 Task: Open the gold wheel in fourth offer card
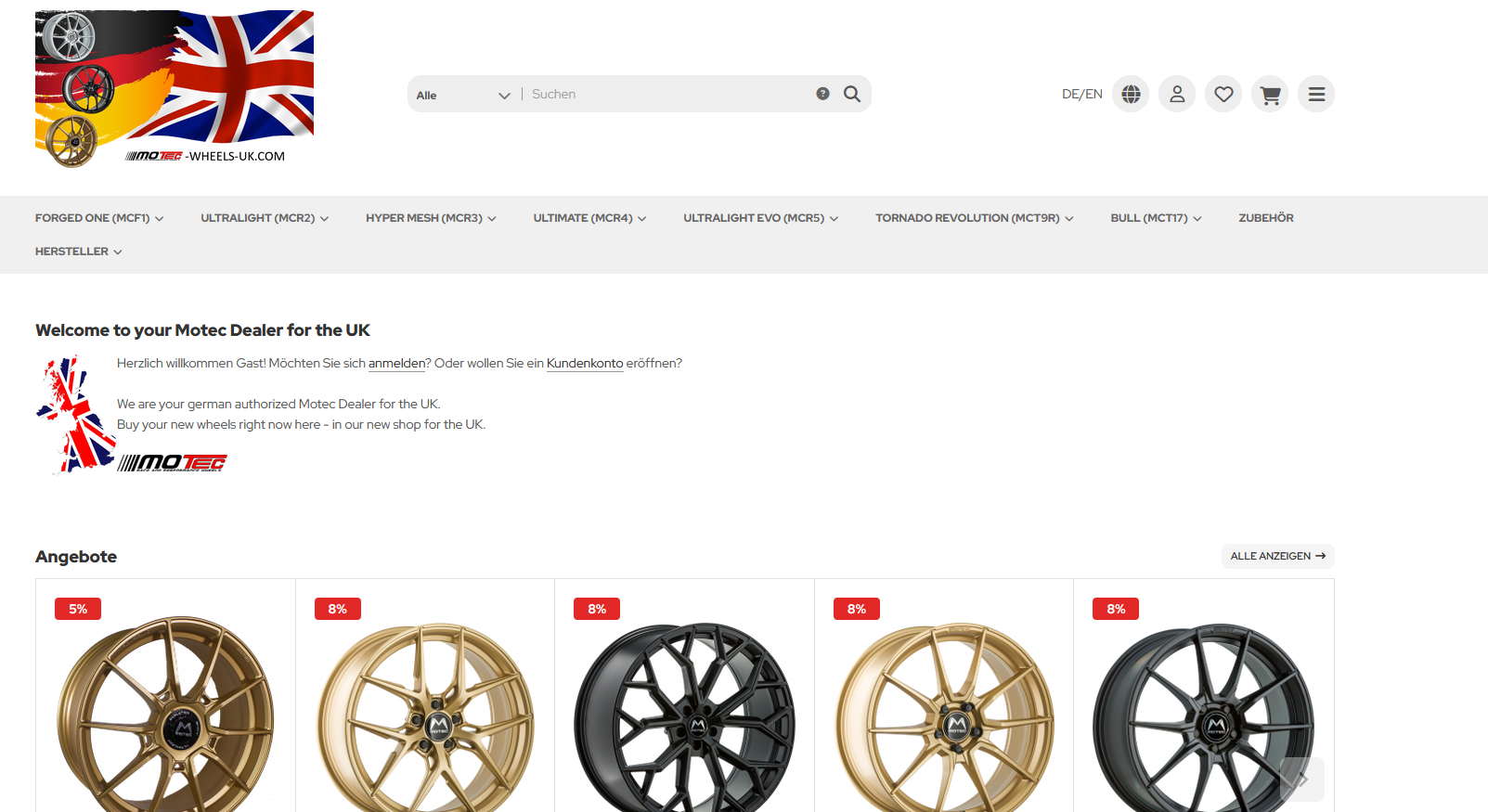click(x=945, y=716)
